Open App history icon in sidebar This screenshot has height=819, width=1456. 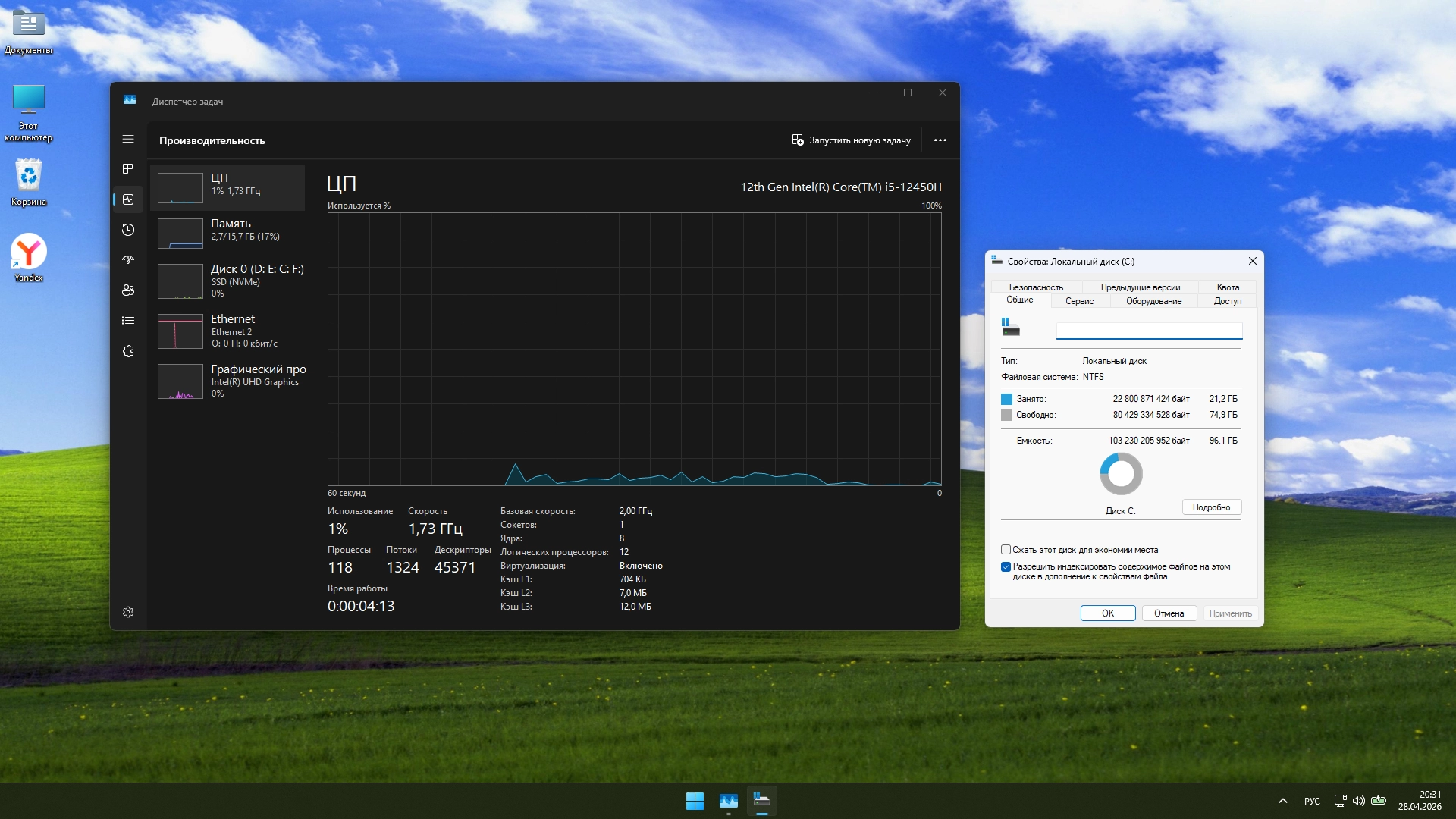pyautogui.click(x=128, y=230)
